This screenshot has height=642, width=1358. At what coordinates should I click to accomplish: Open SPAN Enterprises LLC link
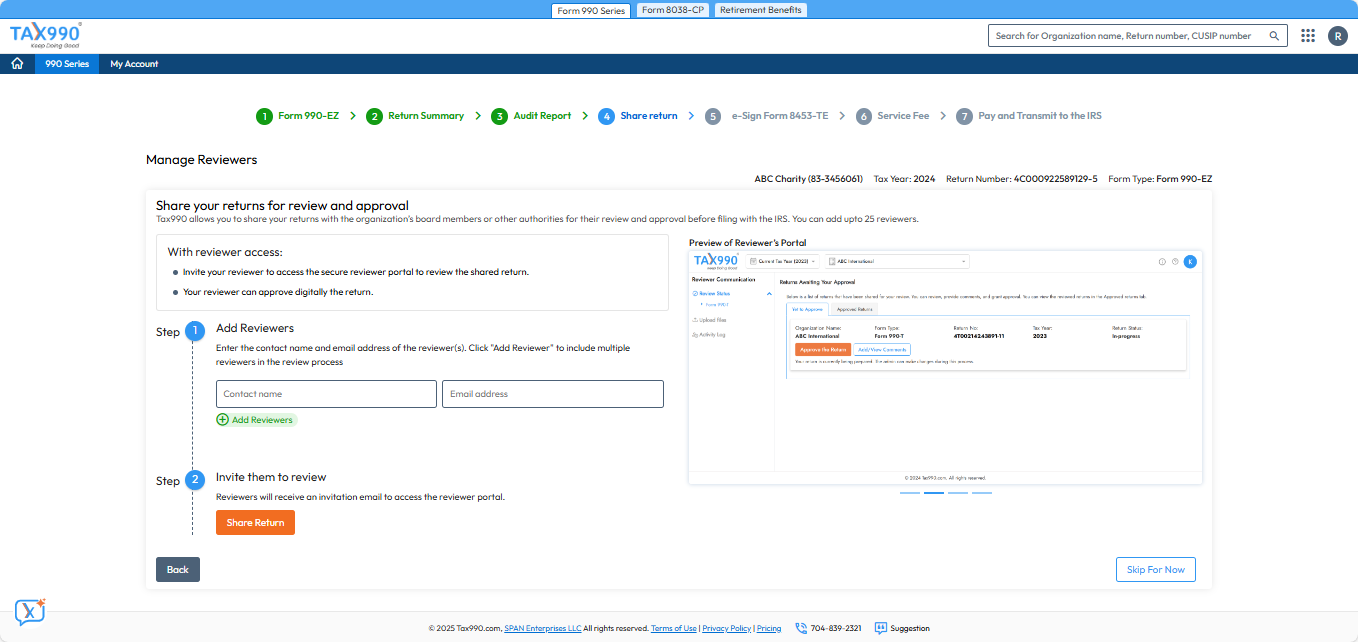(542, 628)
